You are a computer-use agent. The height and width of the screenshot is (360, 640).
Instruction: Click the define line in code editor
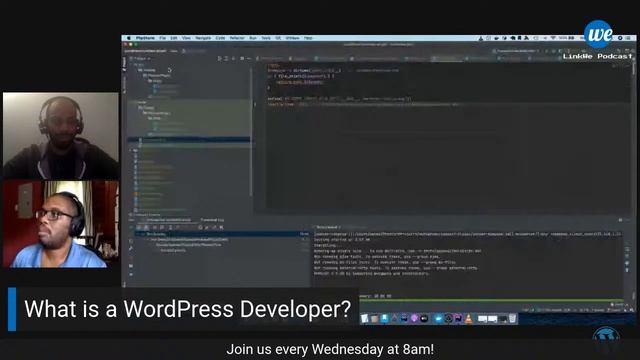click(340, 99)
